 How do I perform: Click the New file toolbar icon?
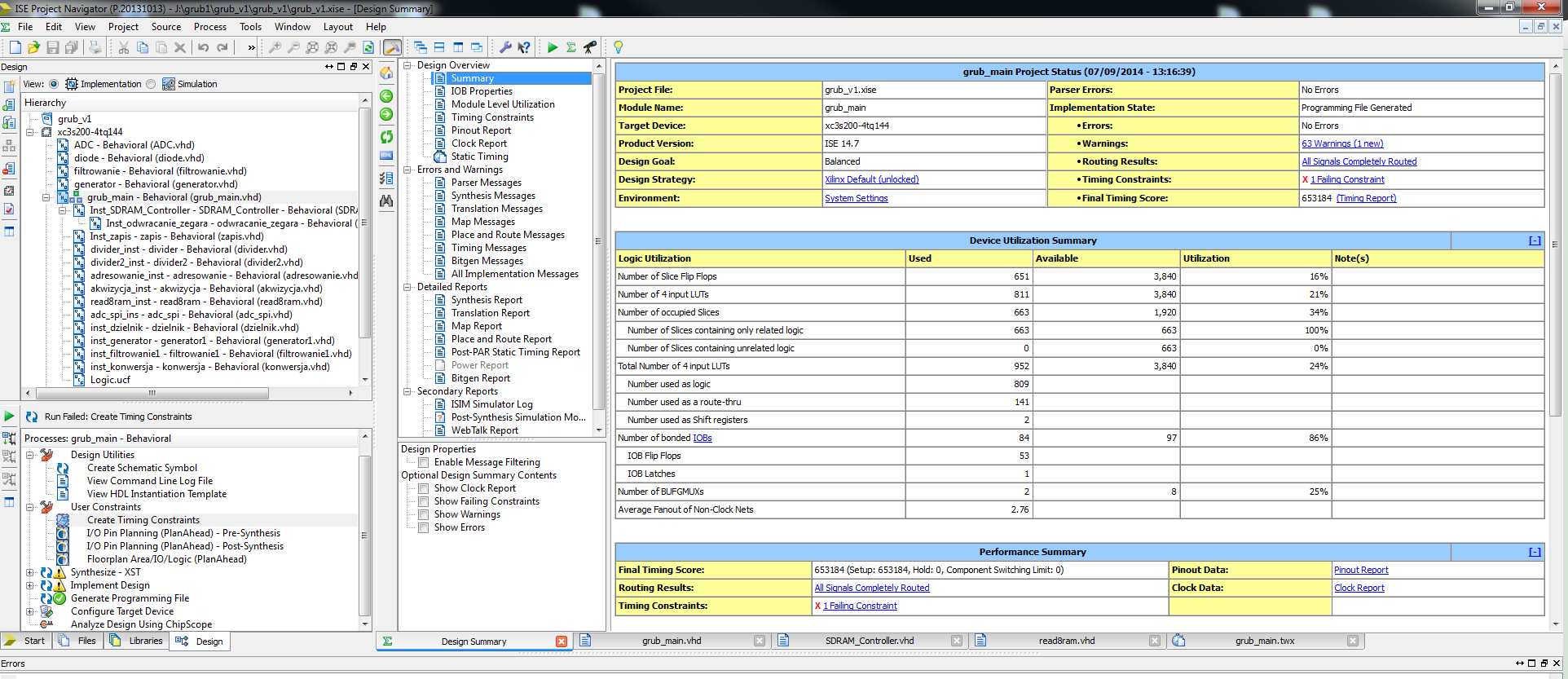pos(15,47)
